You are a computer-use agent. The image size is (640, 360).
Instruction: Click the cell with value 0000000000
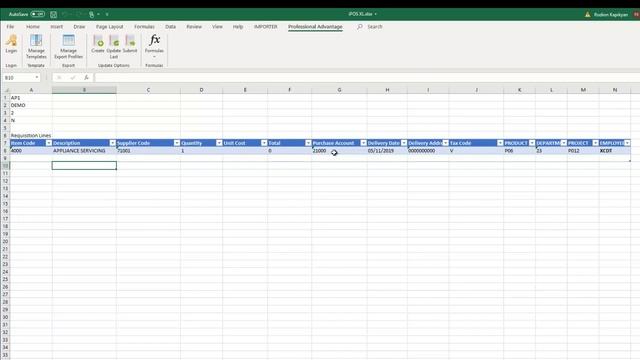428,151
